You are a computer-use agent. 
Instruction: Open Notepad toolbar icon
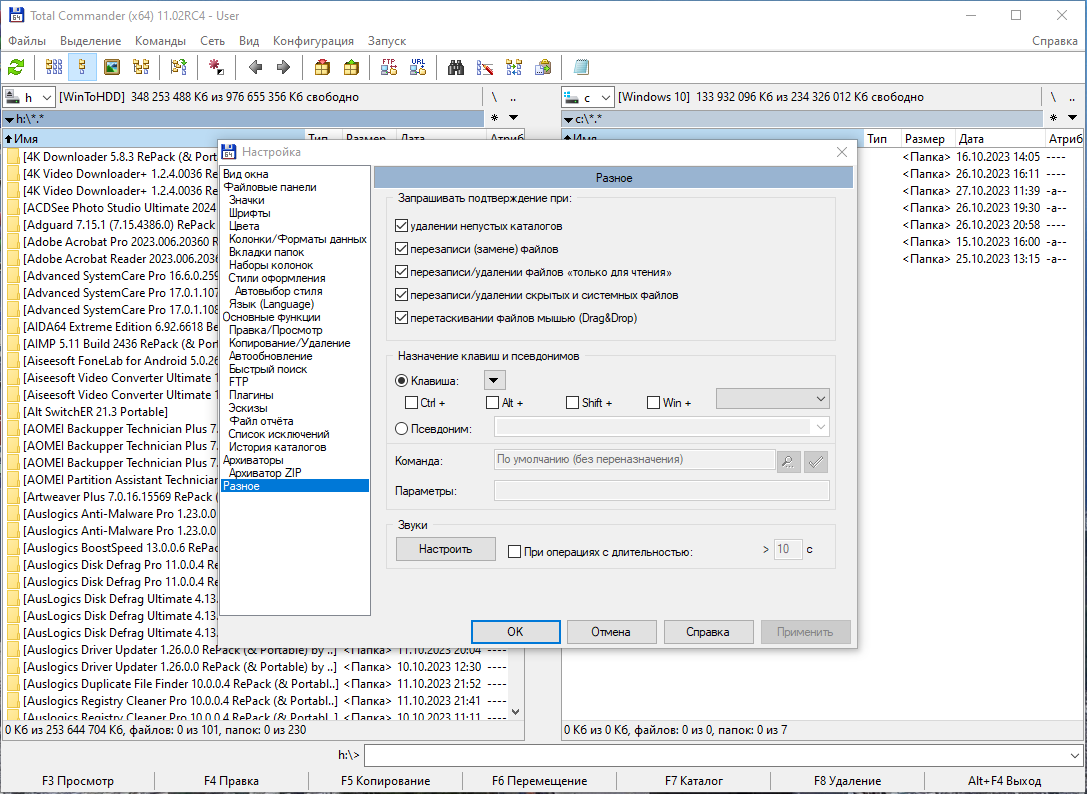click(x=581, y=67)
